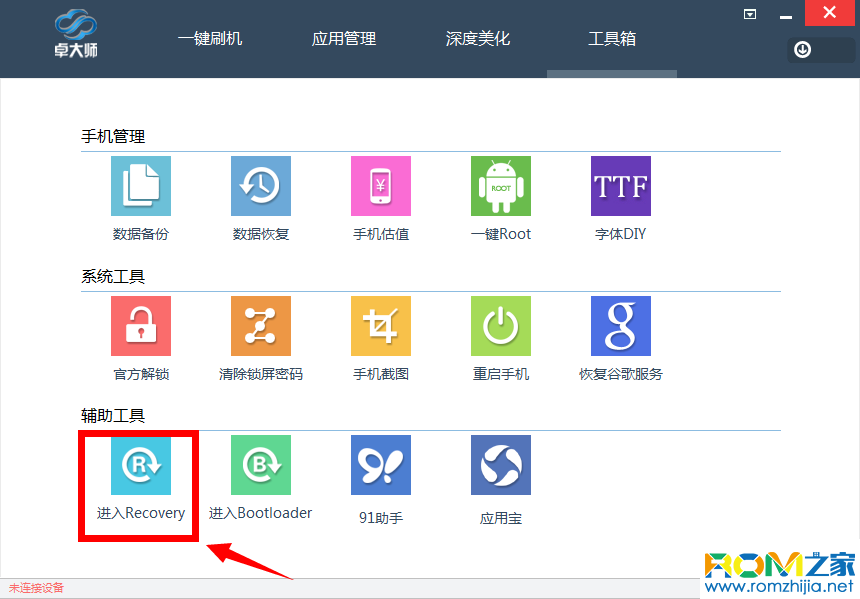
Task: Open the 数据备份 data backup icon
Action: tap(141, 186)
